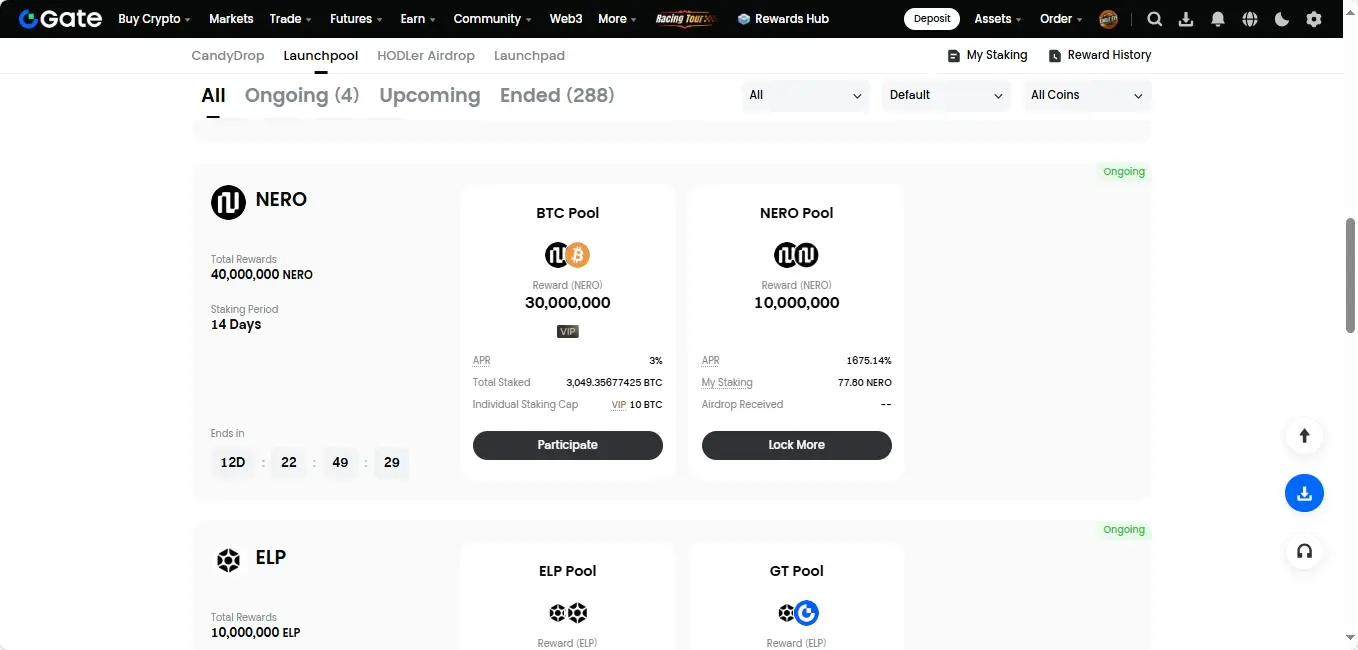Screen dimensions: 1358x650
Task: Click Lock More in NERO Pool
Action: tap(797, 445)
